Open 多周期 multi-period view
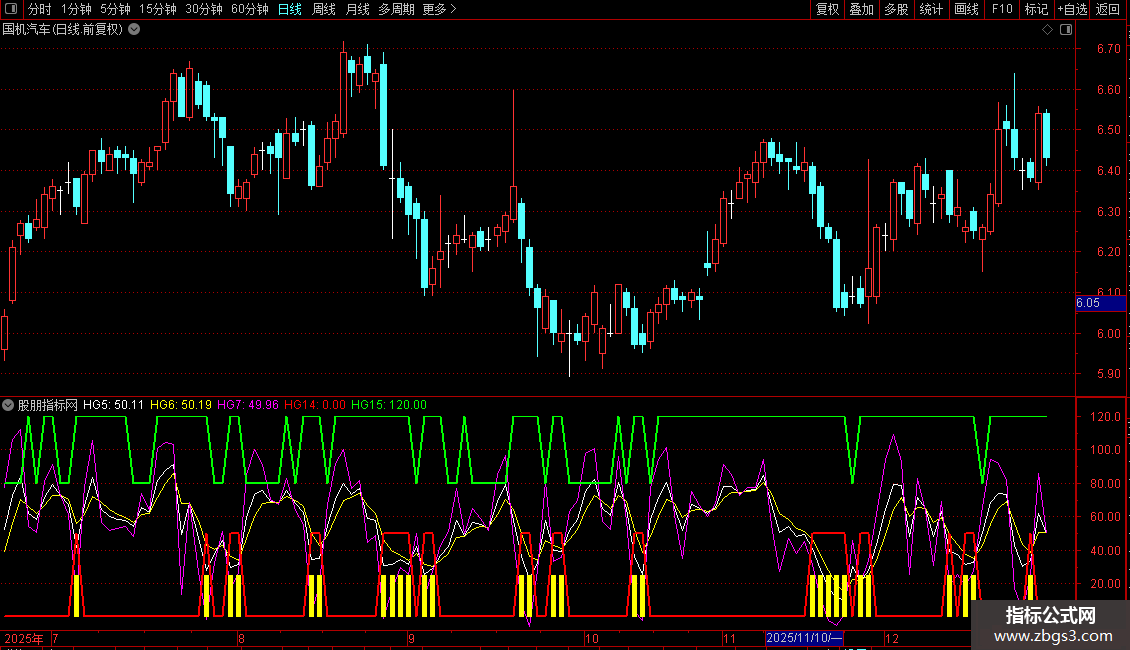1130x650 pixels. 396,9
